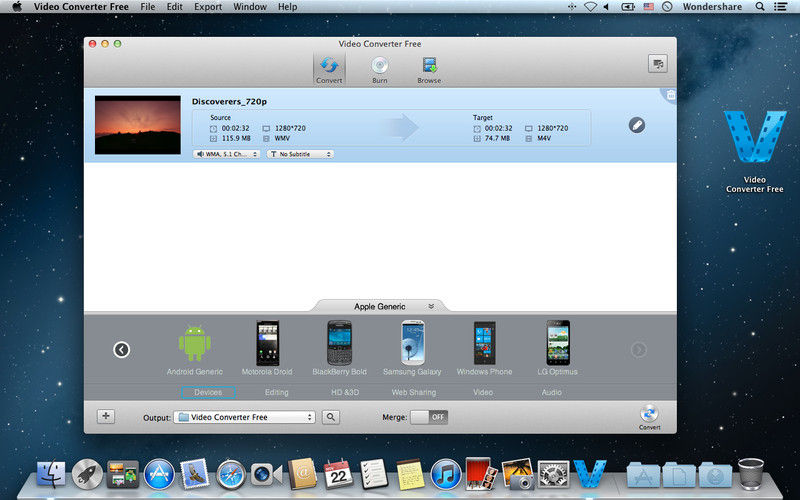Open Stickies notes from the Dock

pyautogui.click(x=410, y=474)
